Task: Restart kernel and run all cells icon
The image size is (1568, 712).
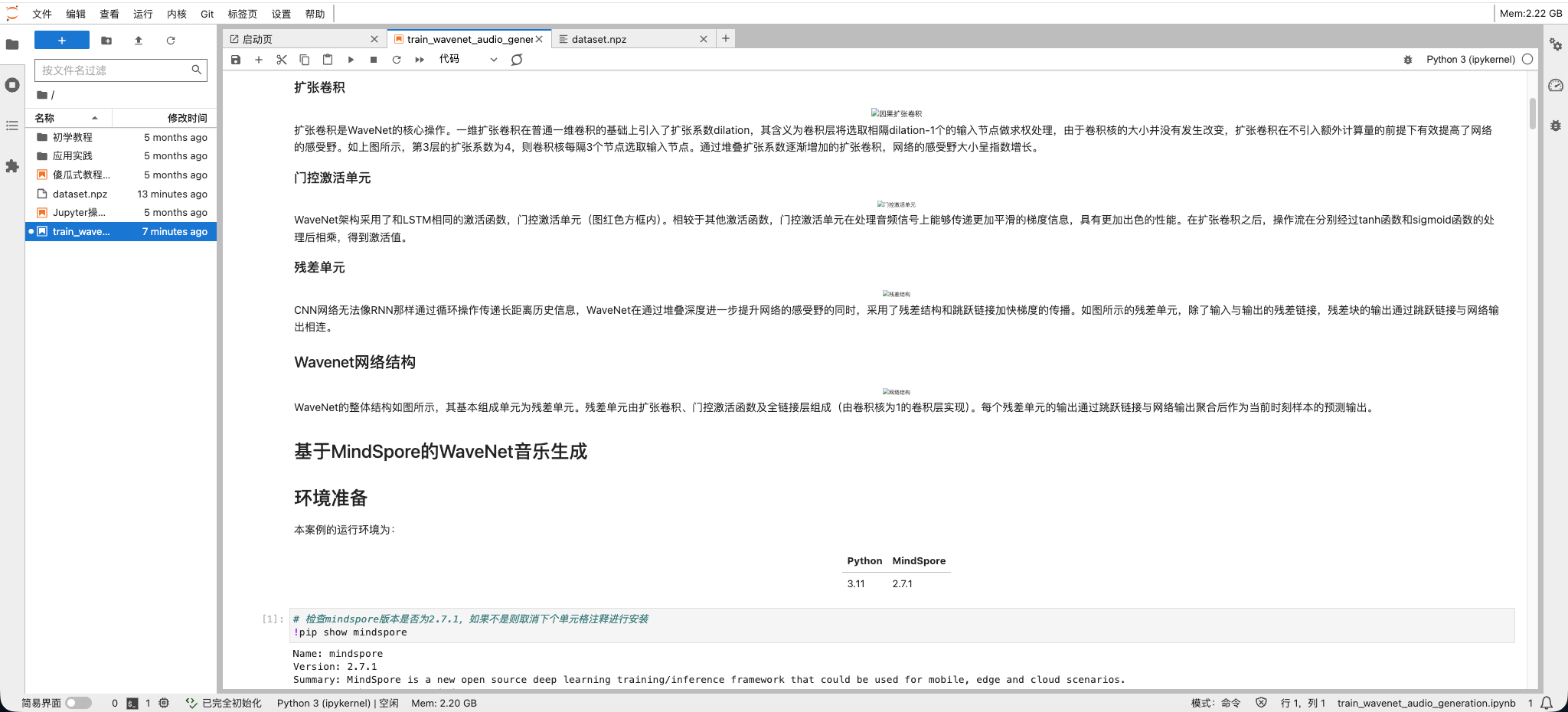Action: [x=420, y=60]
